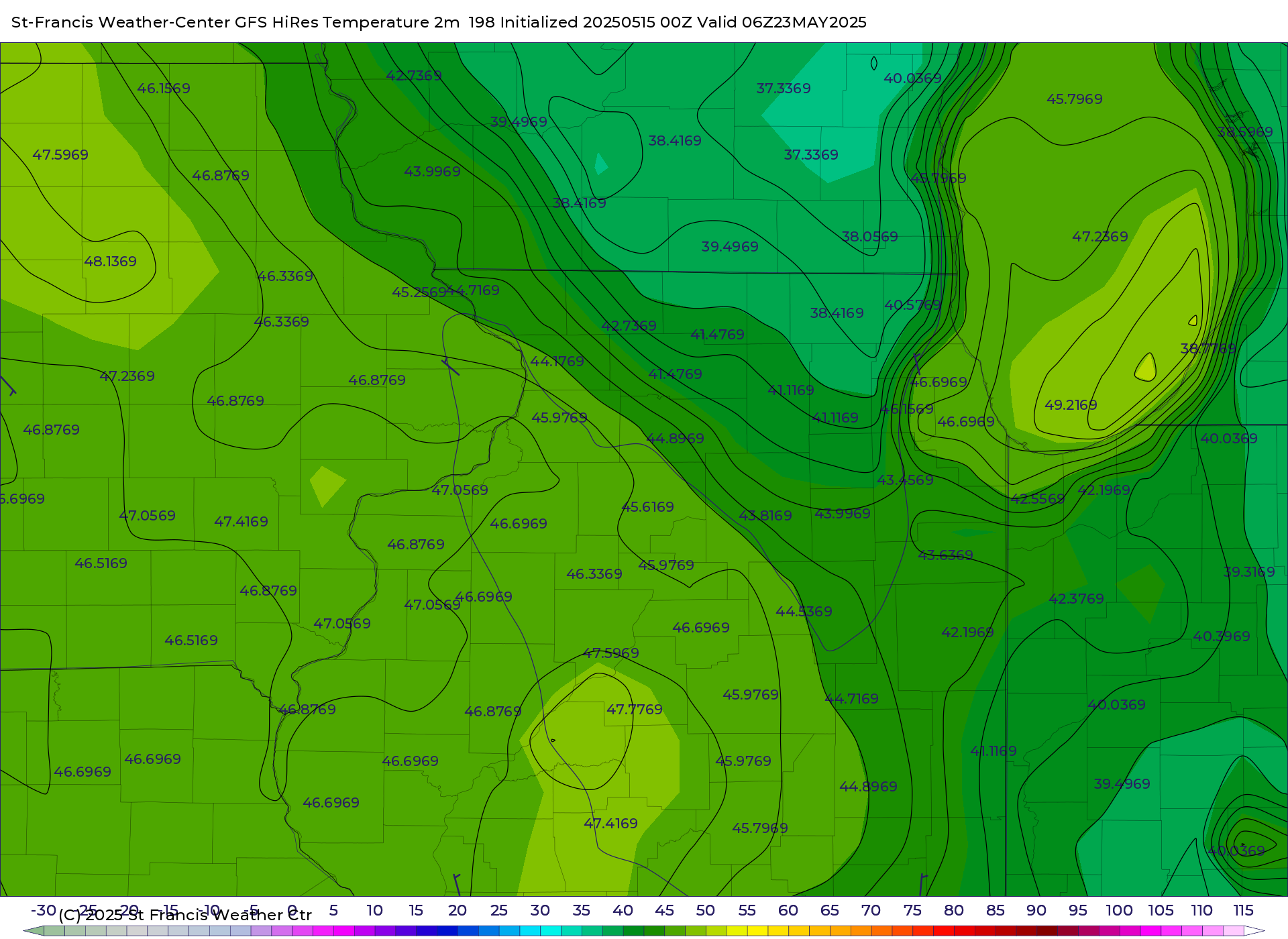1288x939 pixels.
Task: Click the 20 label on the color scale
Action: tap(457, 911)
